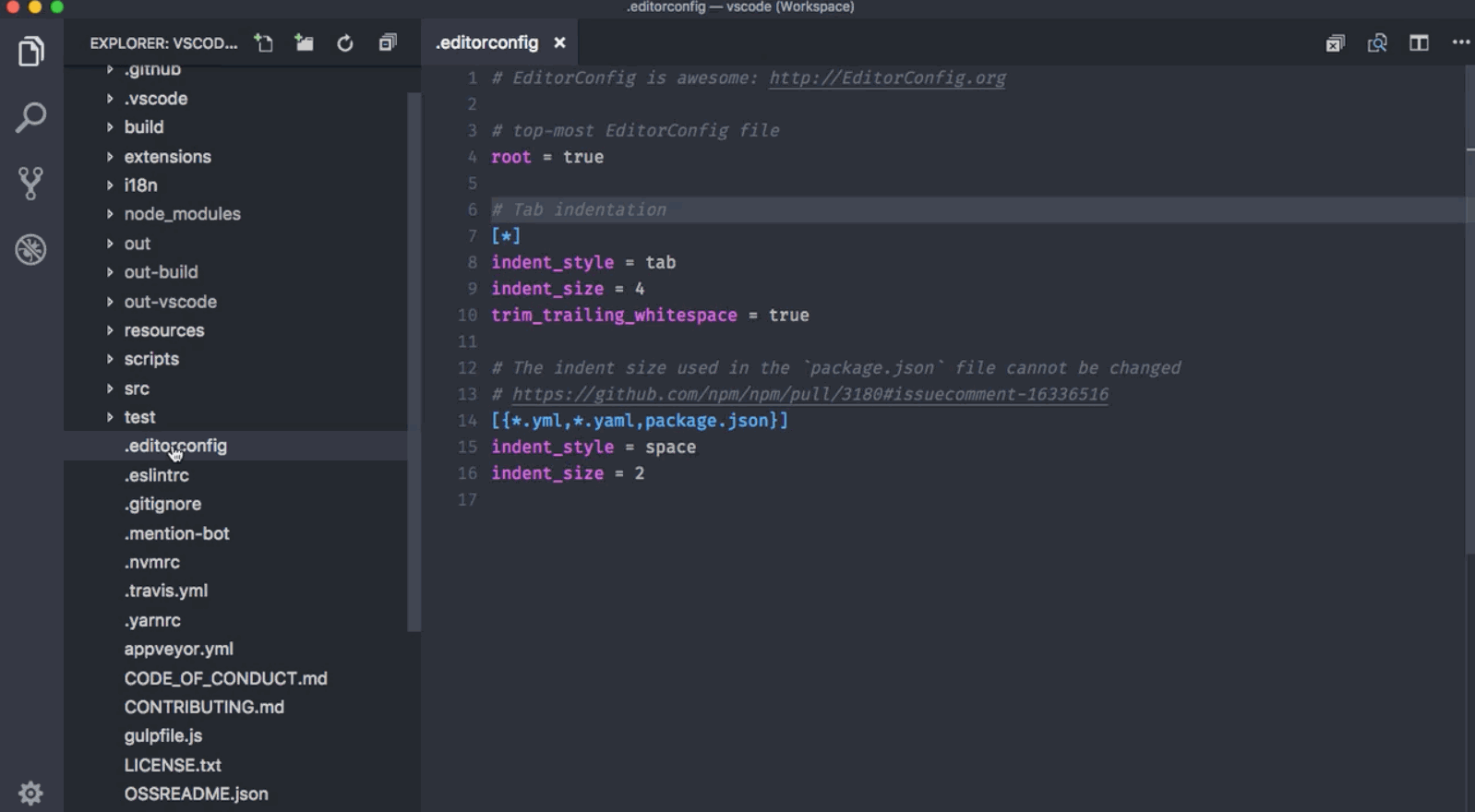Open the github.com npm pull link
Image resolution: width=1475 pixels, height=812 pixels.
tap(809, 395)
